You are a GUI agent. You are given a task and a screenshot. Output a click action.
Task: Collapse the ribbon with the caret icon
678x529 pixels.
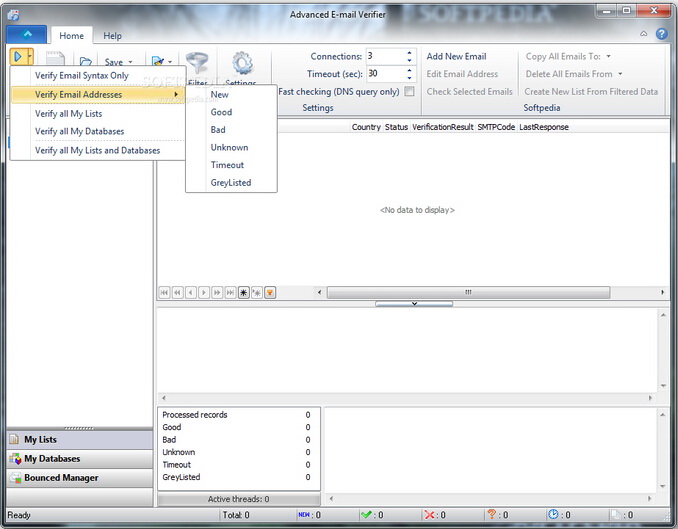pos(643,34)
